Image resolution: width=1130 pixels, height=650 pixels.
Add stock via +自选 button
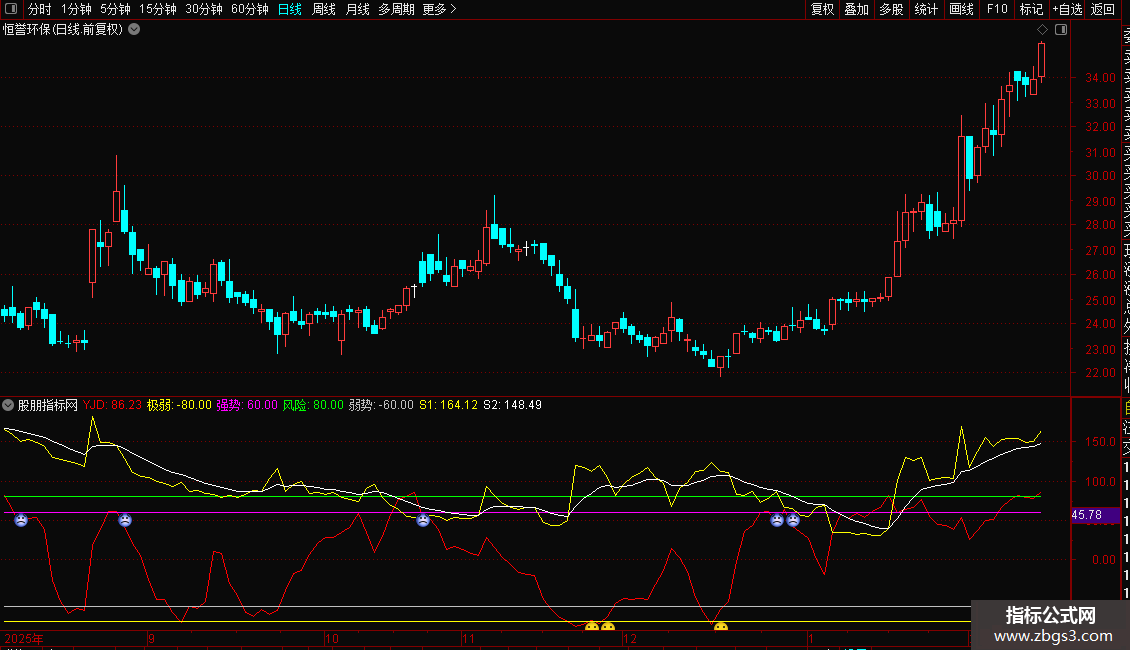1066,9
